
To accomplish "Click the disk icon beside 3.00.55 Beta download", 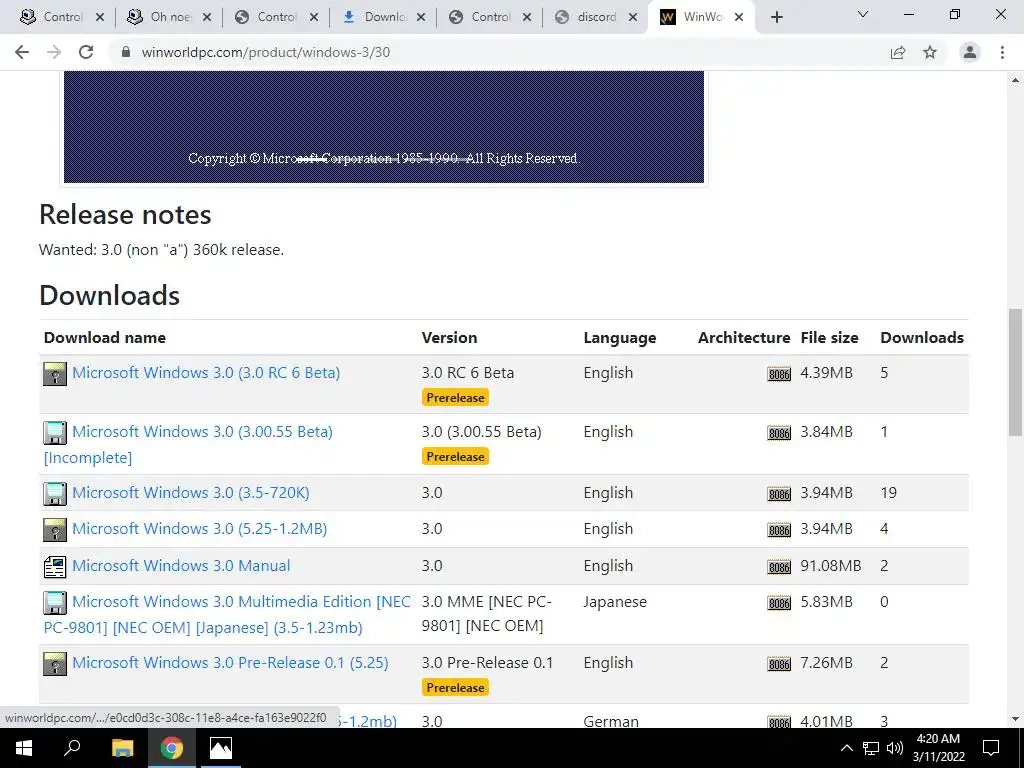I will pos(55,433).
